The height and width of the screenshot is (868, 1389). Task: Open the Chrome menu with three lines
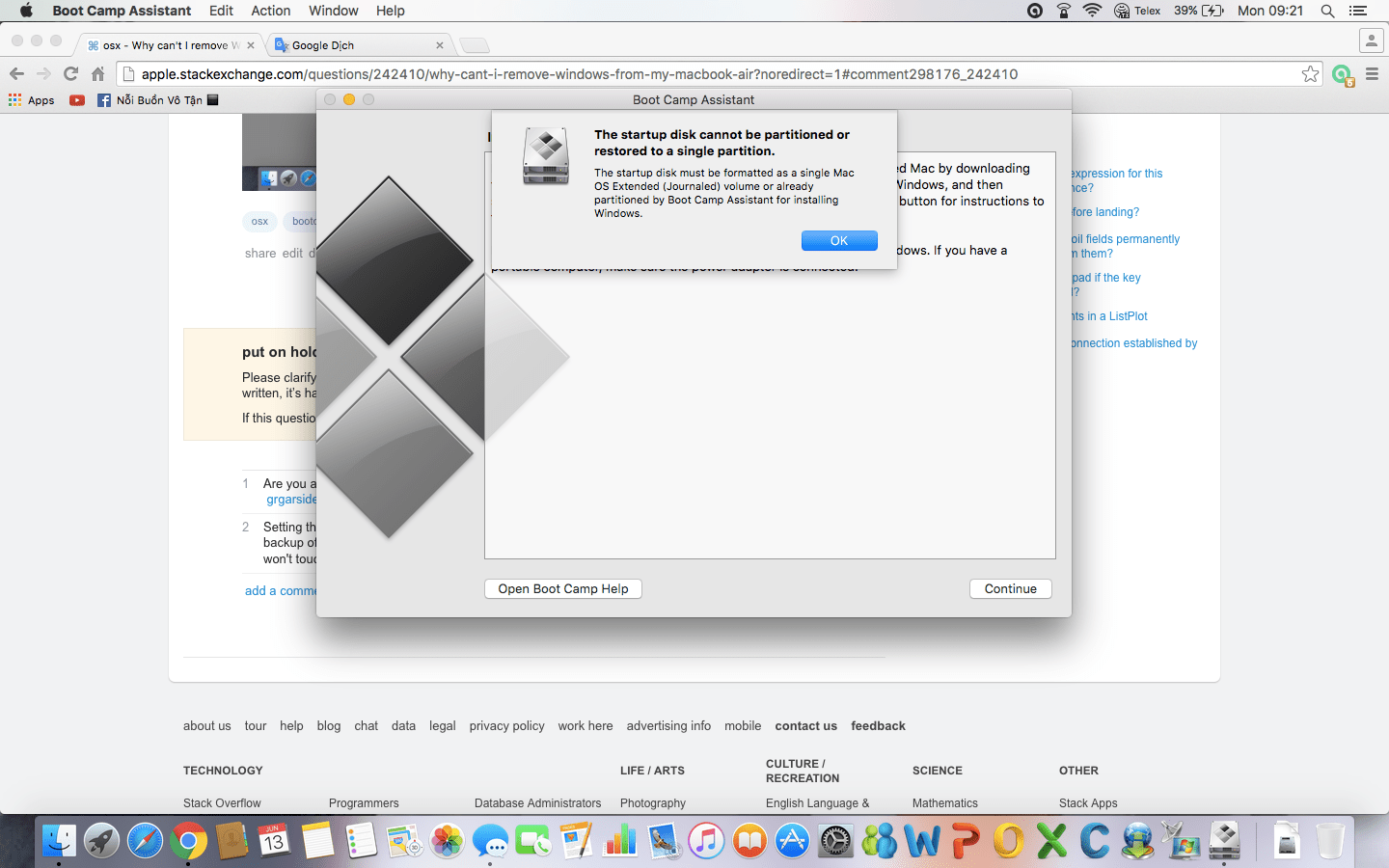(1373, 73)
